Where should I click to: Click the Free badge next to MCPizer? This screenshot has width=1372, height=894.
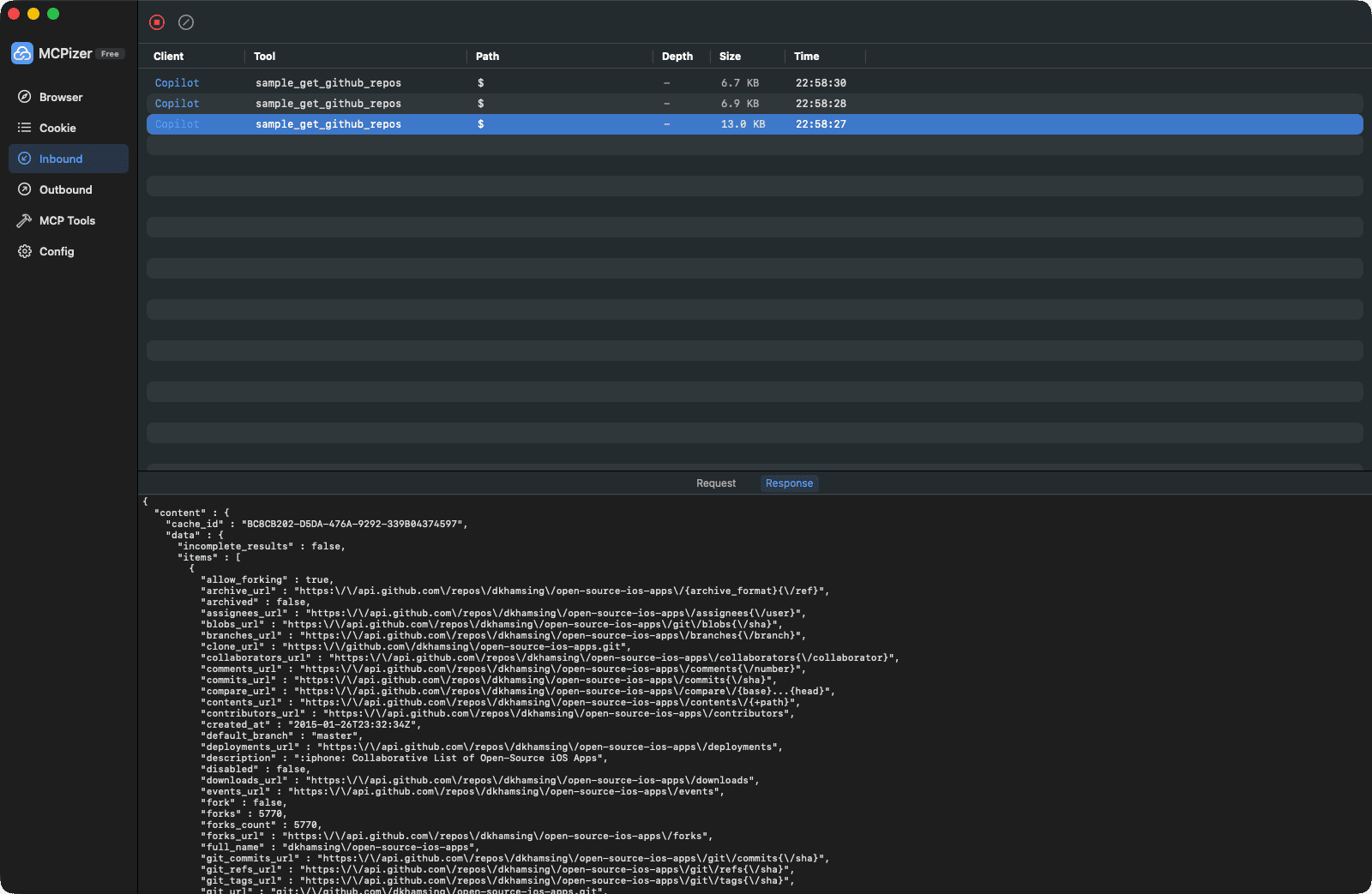pos(110,54)
